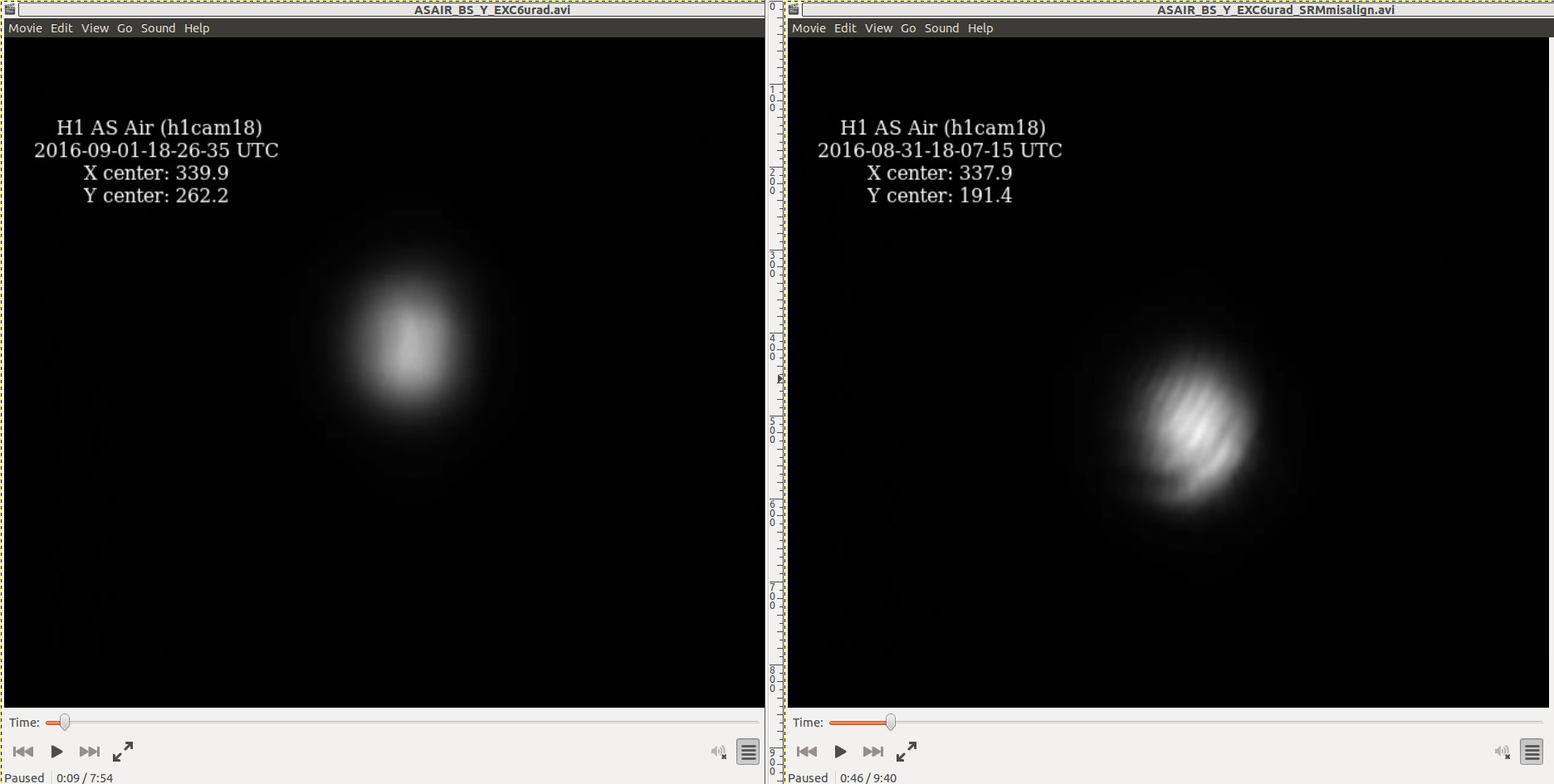
Task: Click Y center: 191.4 overlay text
Action: 940,196
